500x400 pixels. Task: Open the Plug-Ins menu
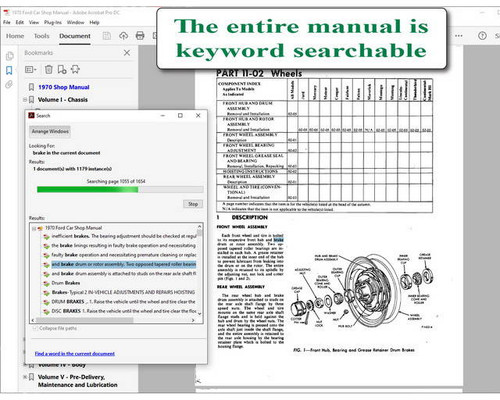click(53, 22)
